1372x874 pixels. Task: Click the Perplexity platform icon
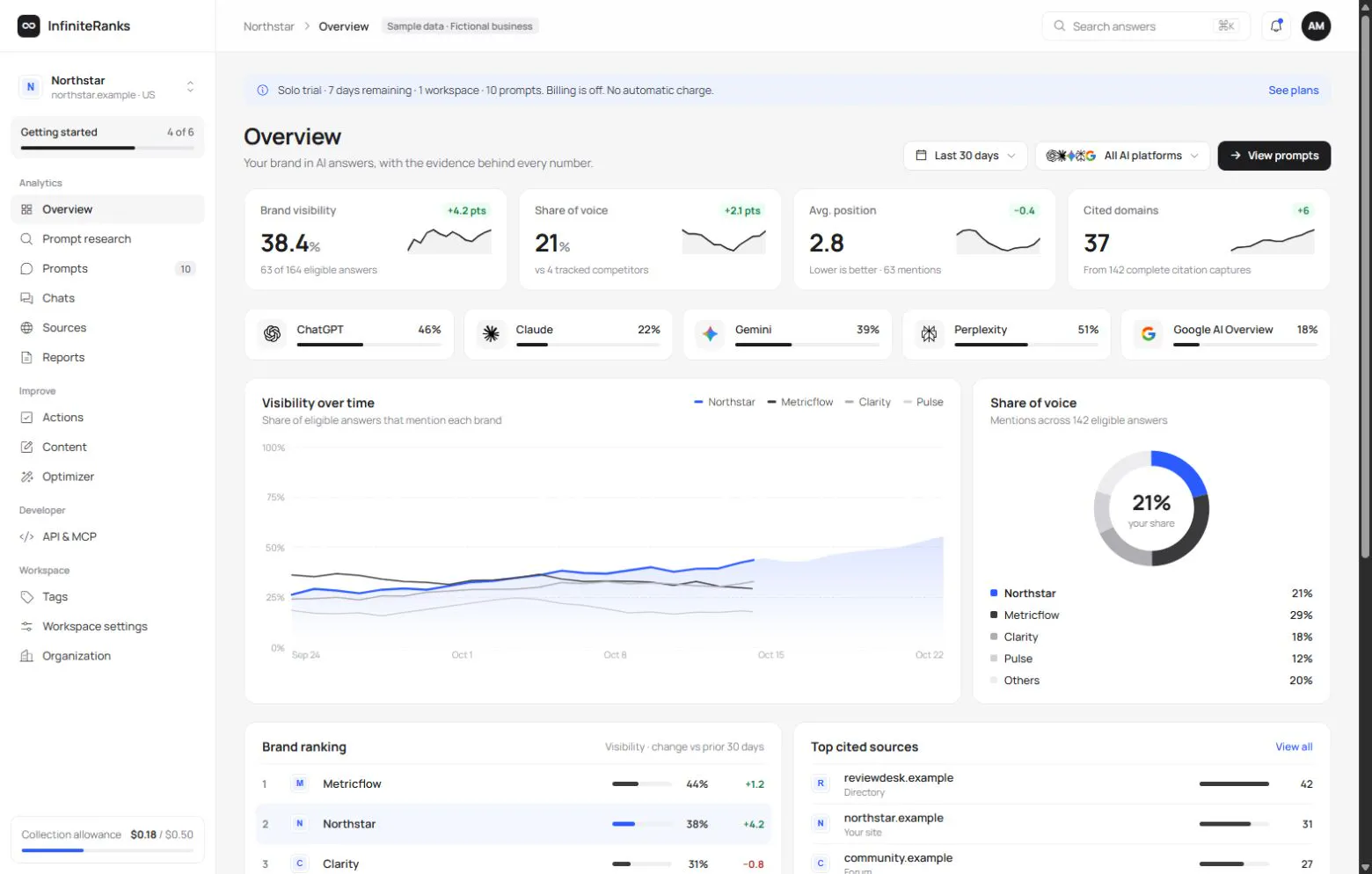[x=929, y=334]
